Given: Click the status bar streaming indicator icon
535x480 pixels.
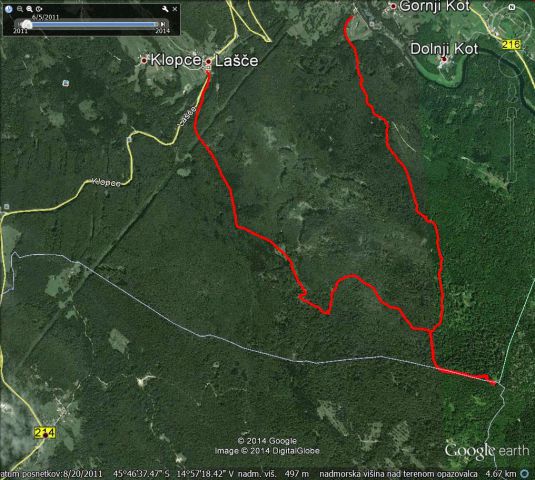Looking at the screenshot, I should point(524,474).
